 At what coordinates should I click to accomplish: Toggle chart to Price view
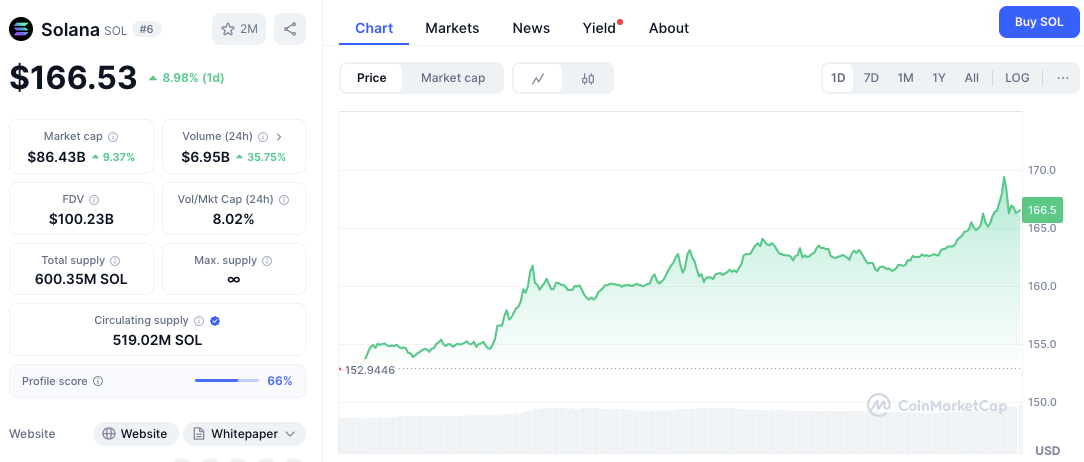(x=372, y=78)
